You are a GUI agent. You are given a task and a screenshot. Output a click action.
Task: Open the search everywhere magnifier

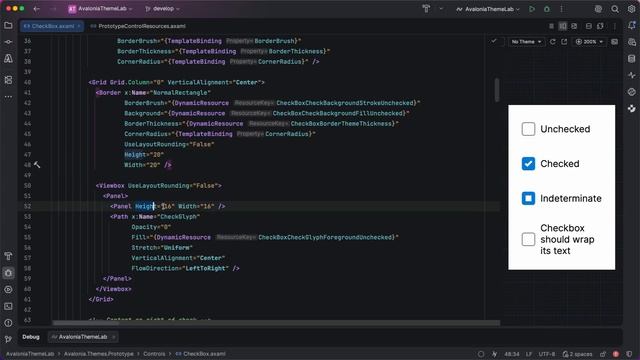[x=615, y=9]
